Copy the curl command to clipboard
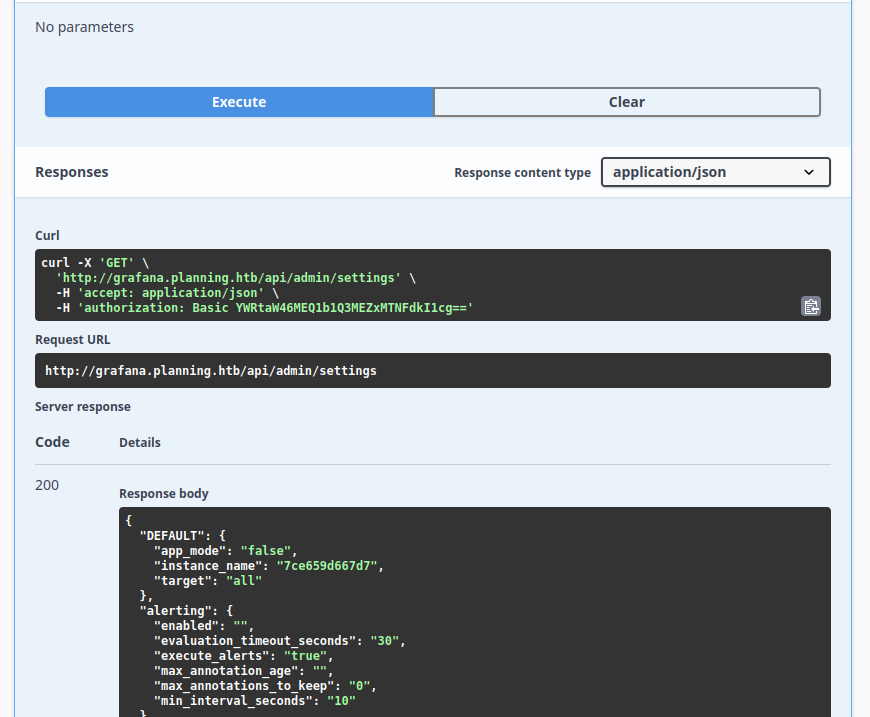Viewport: 870px width, 717px height. (810, 306)
